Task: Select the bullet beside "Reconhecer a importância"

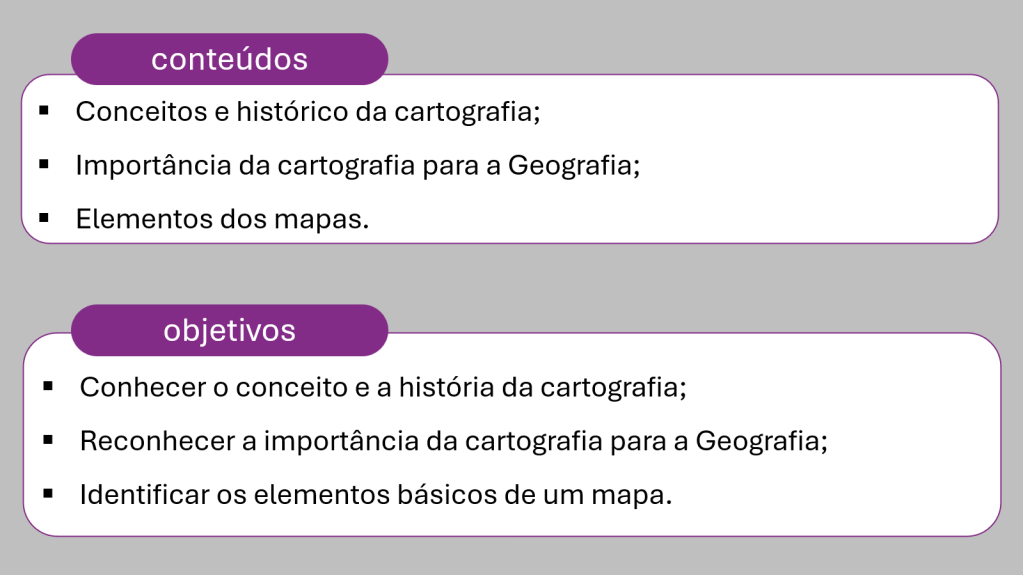Action: [x=49, y=438]
